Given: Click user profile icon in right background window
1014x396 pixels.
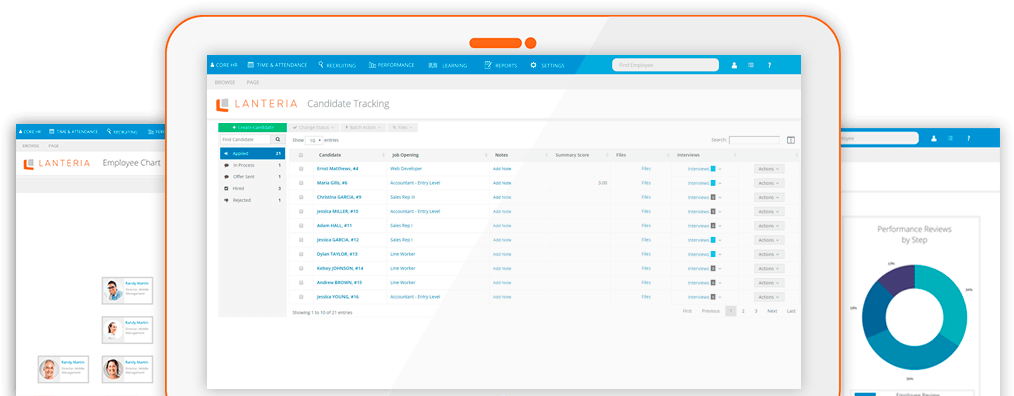Looking at the screenshot, I should tap(934, 138).
